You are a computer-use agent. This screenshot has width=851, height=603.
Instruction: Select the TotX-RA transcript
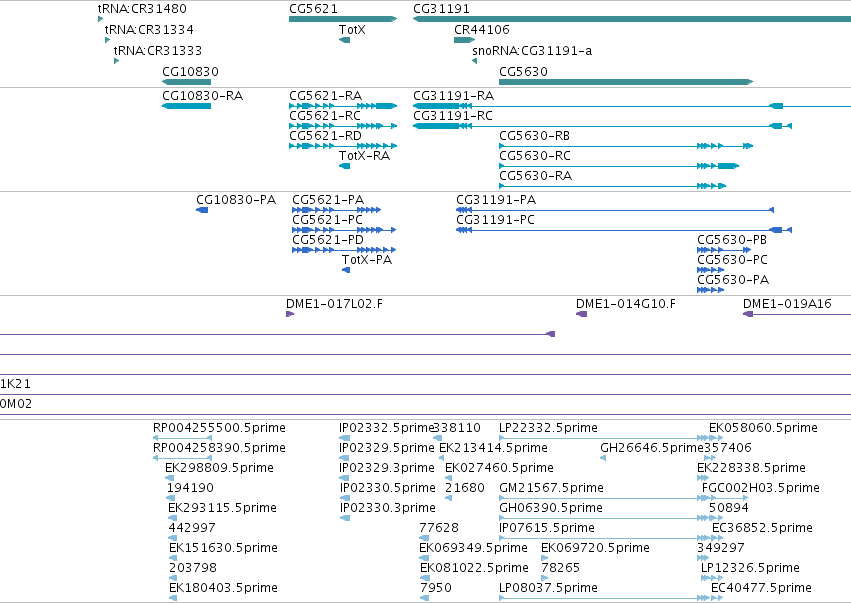point(344,166)
